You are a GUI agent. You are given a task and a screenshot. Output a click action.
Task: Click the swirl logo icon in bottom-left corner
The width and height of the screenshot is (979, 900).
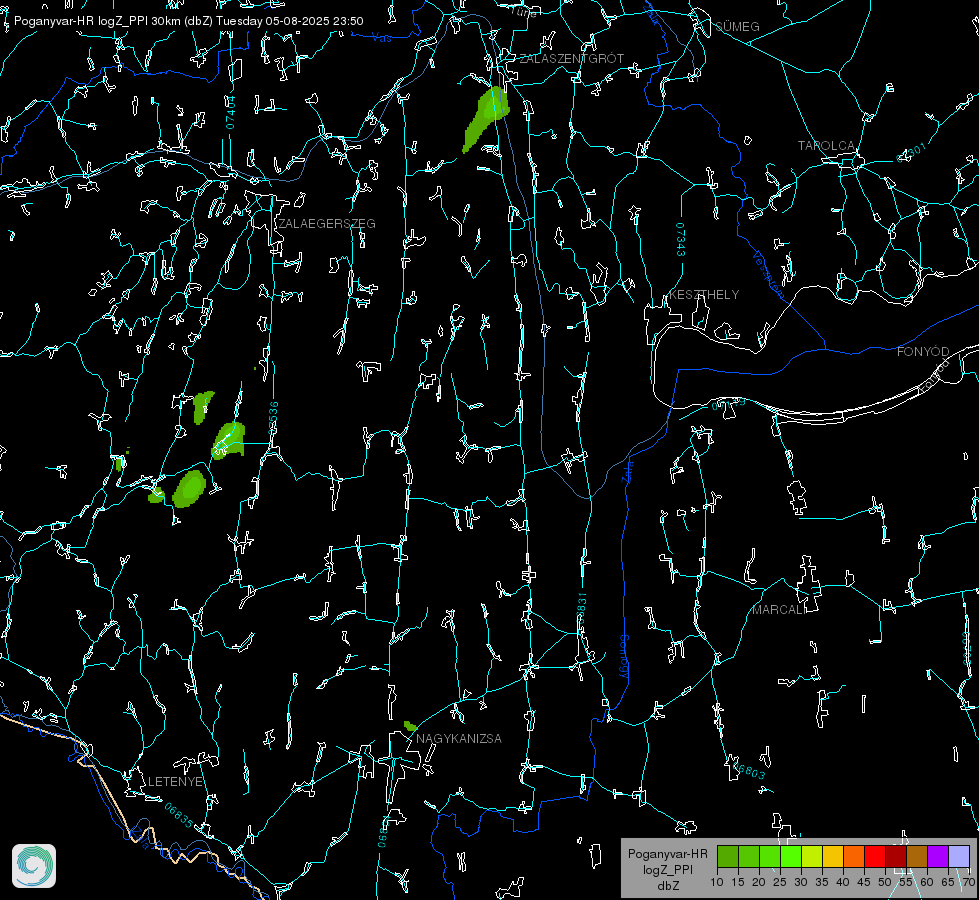click(x=34, y=866)
